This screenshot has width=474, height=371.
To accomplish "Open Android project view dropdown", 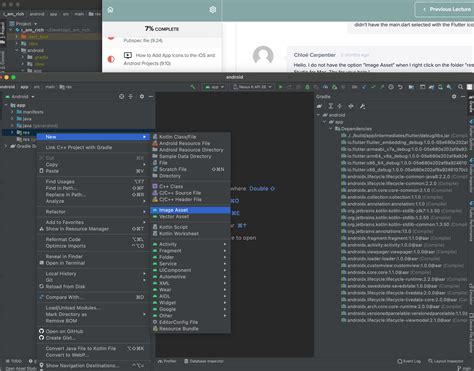I will pyautogui.click(x=19, y=97).
